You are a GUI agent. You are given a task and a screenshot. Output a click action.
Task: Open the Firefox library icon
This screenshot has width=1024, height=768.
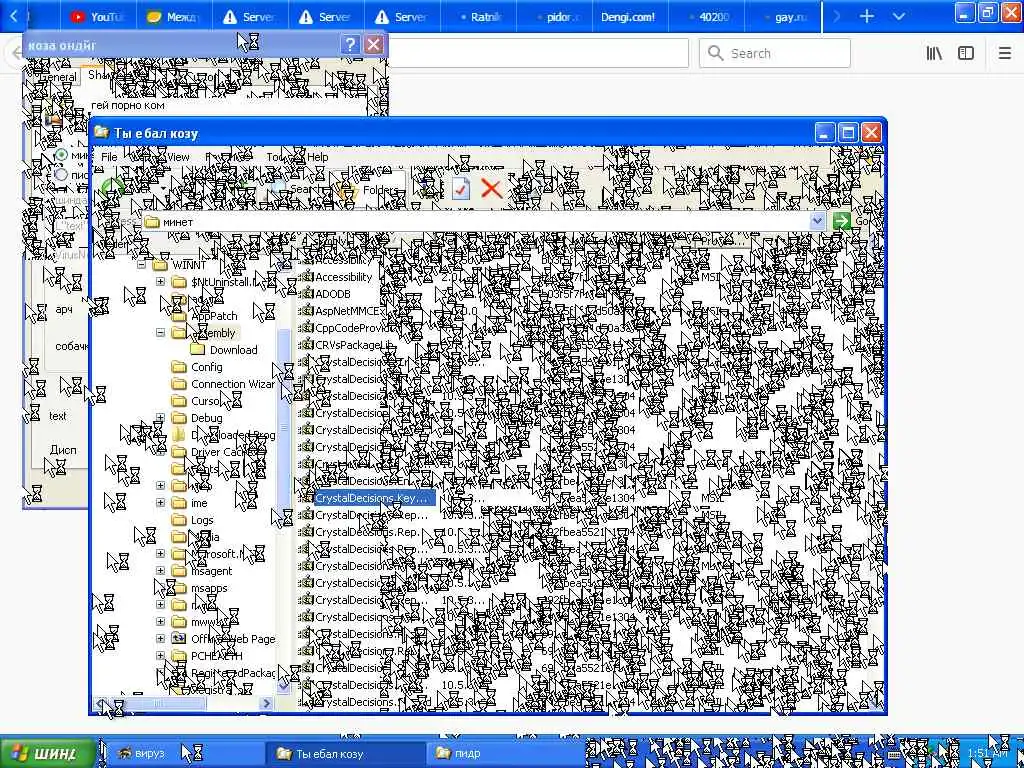pyautogui.click(x=934, y=54)
